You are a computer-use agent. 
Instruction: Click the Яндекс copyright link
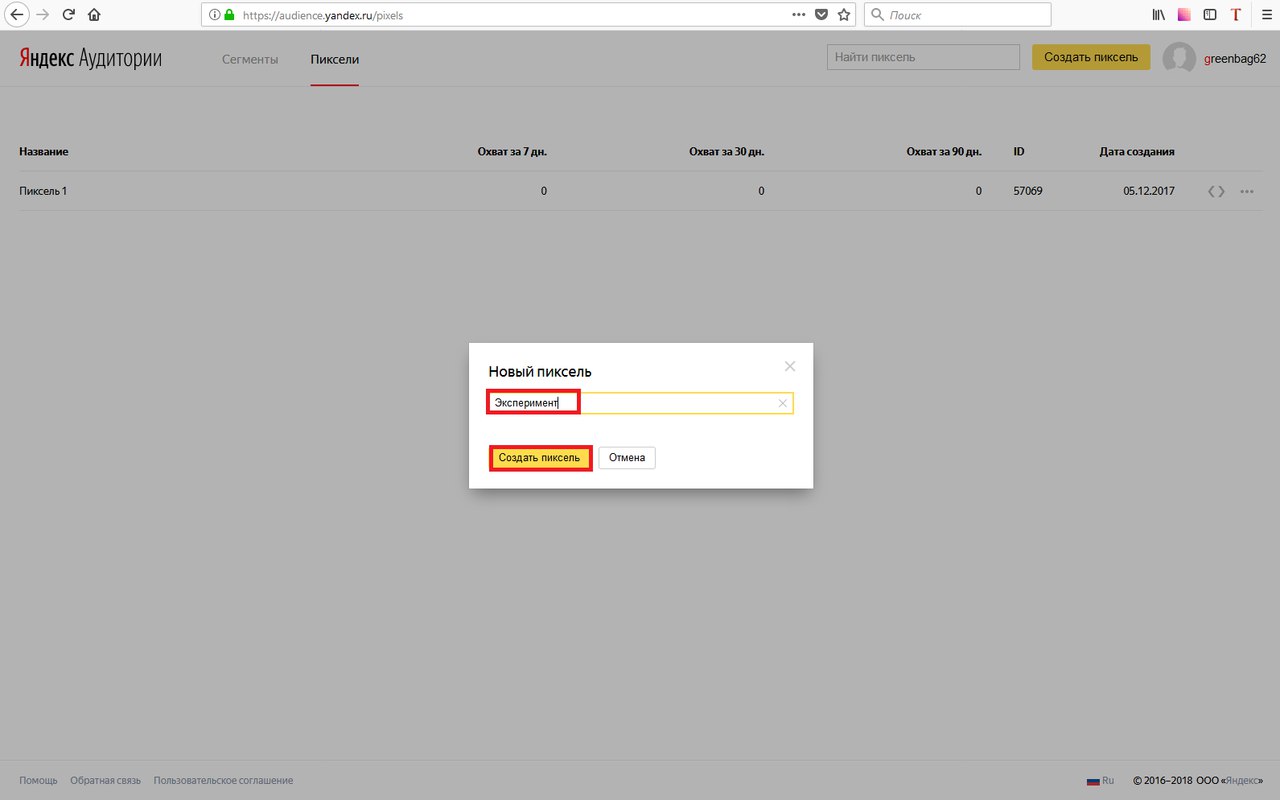tap(1244, 781)
